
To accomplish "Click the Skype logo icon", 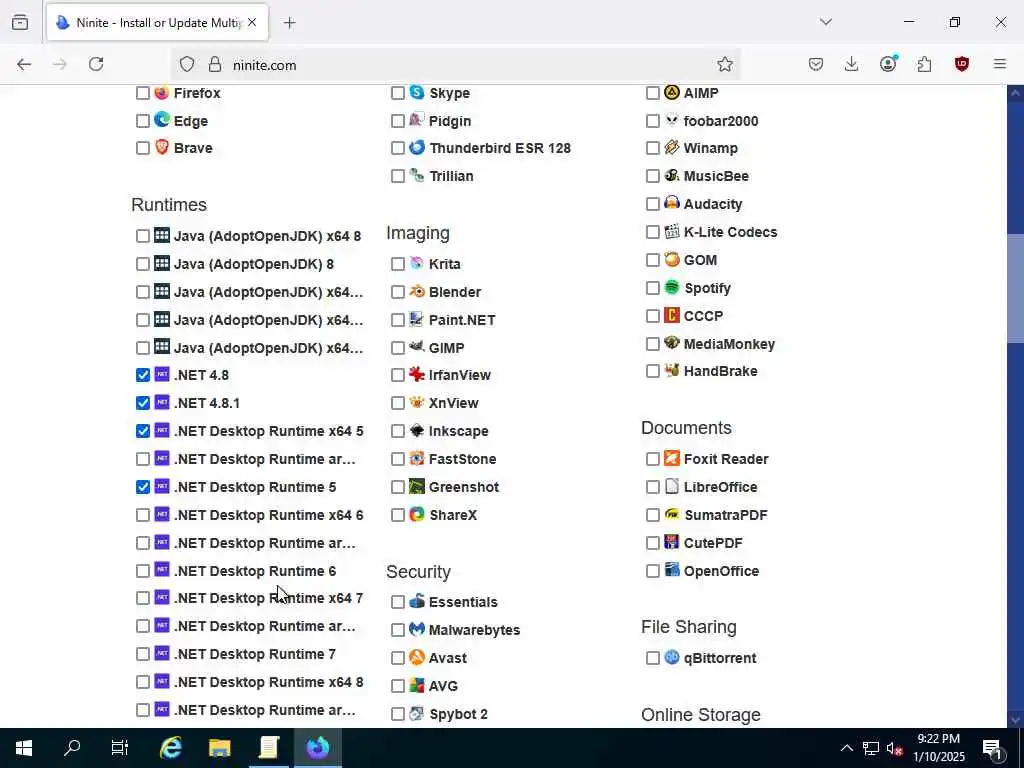I will 417,93.
